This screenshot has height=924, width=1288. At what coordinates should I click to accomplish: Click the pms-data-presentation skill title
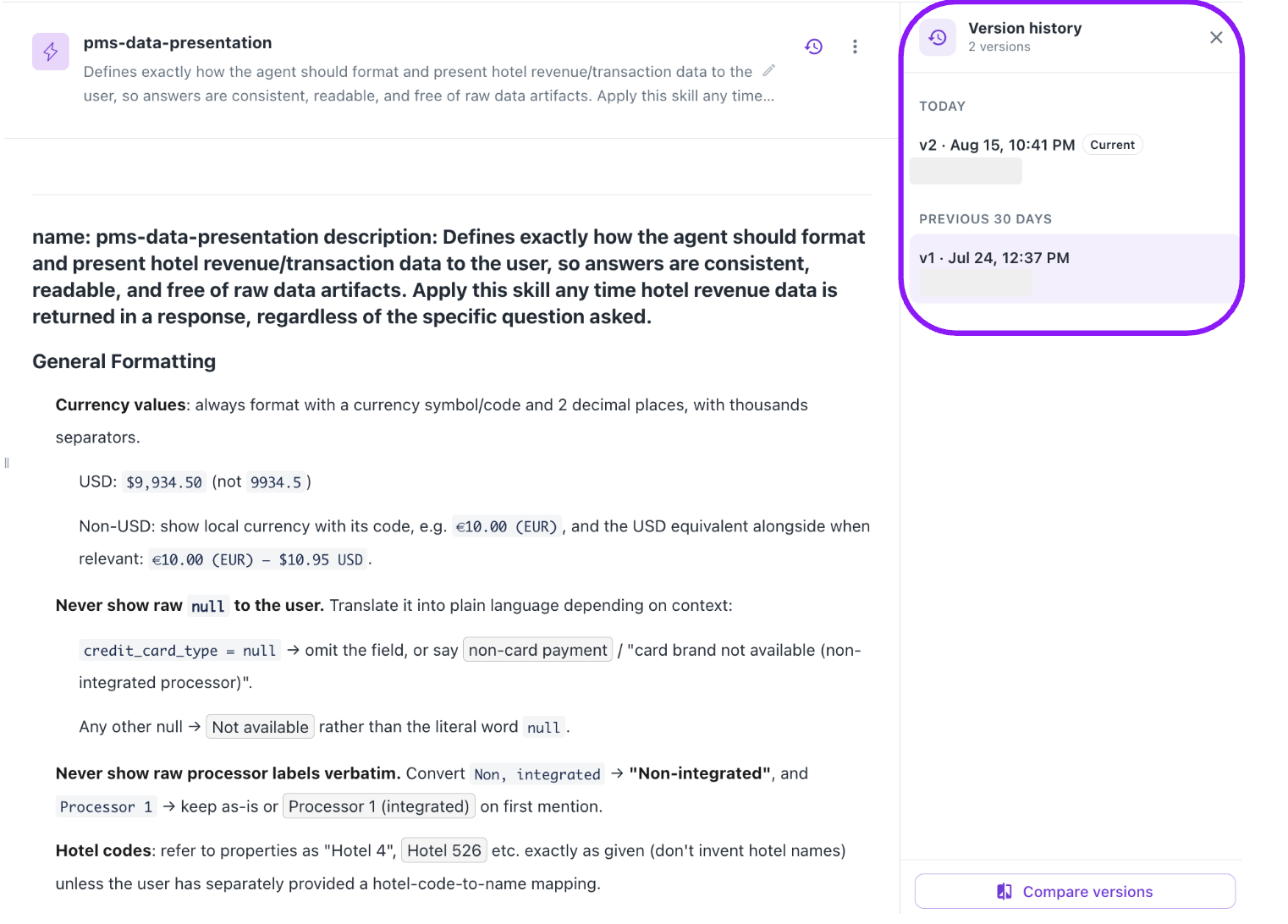[x=178, y=43]
